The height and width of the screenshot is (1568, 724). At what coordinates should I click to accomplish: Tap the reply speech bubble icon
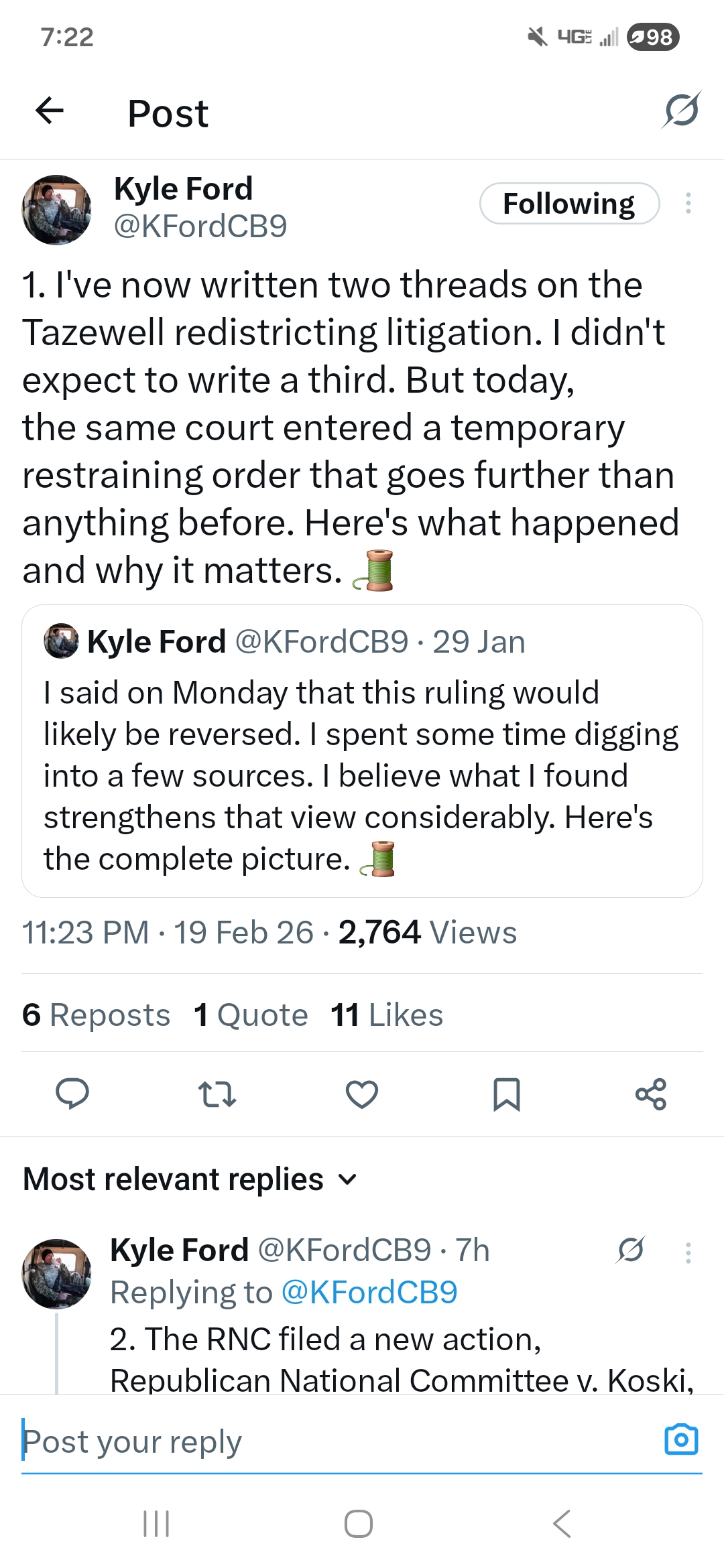72,1094
